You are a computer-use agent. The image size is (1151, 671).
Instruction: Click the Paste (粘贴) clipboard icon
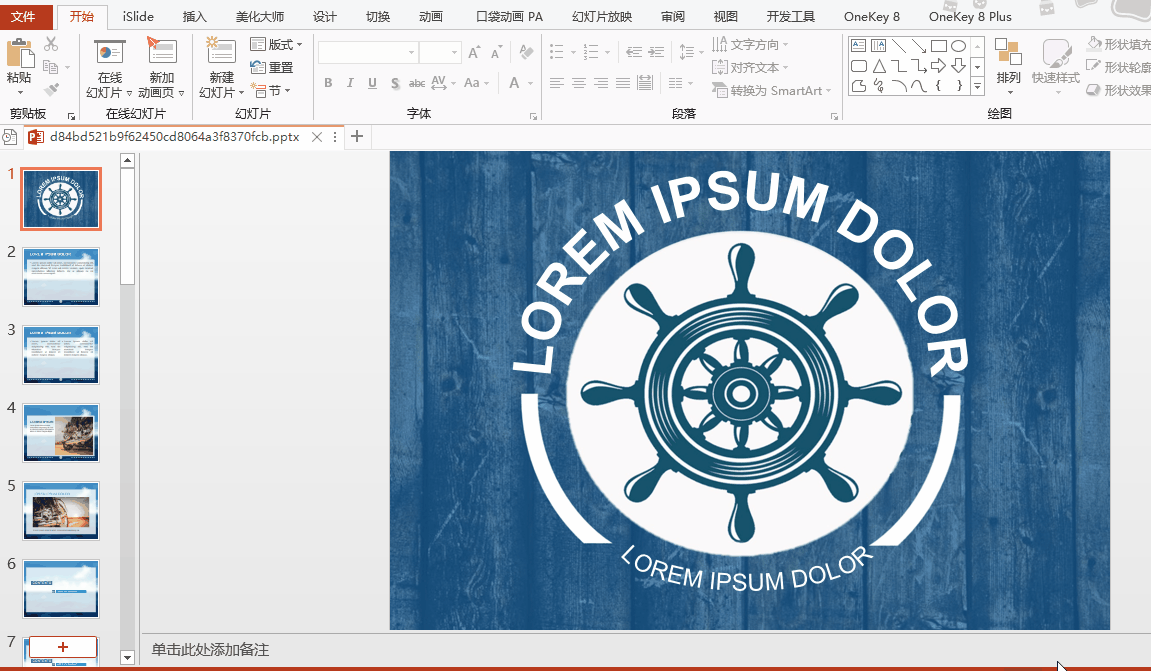coord(19,53)
